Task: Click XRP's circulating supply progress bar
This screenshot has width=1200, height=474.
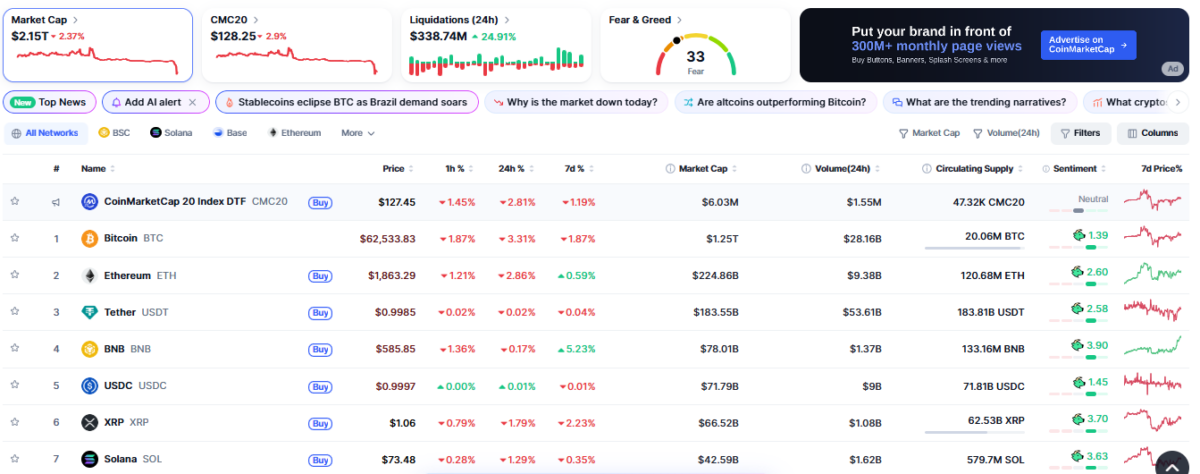Action: [x=975, y=432]
